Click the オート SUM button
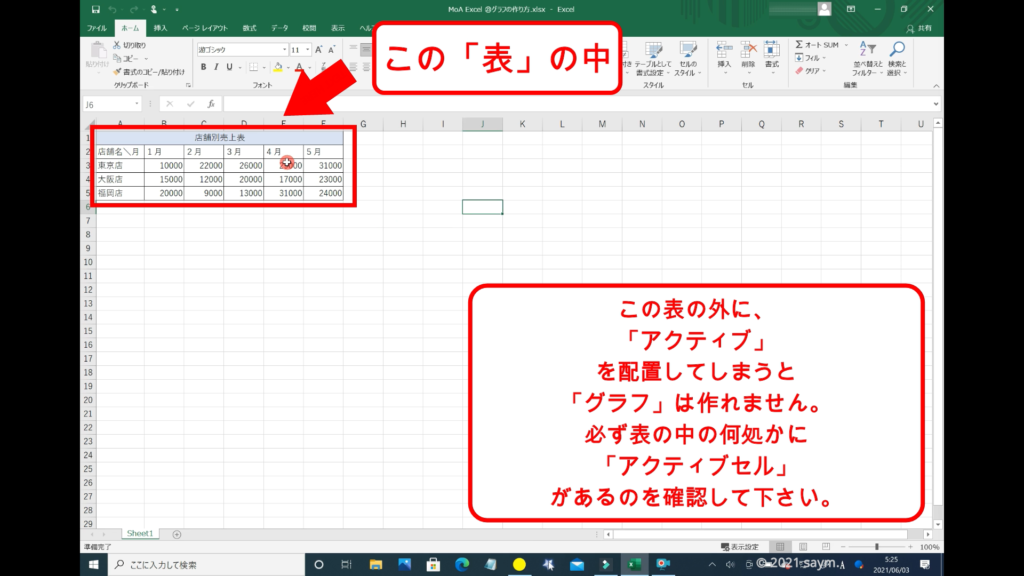 tap(820, 45)
